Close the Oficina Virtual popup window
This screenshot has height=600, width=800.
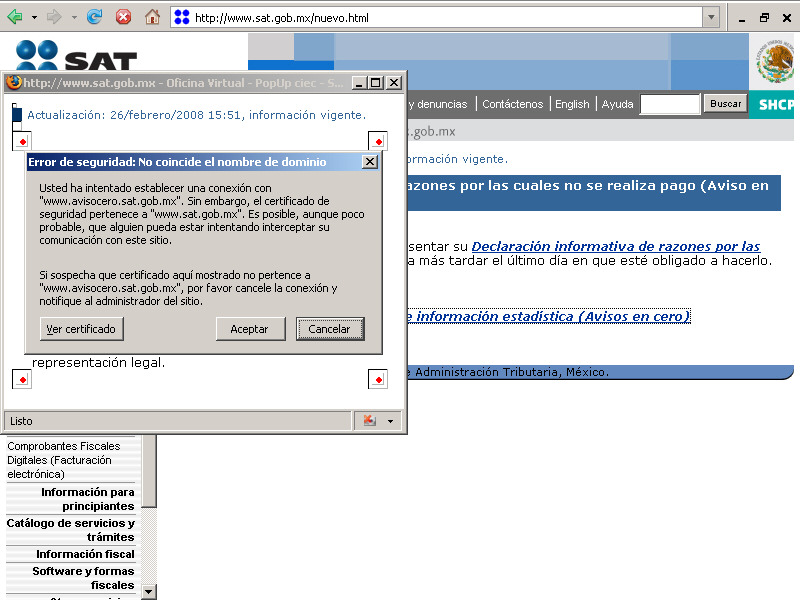click(x=394, y=83)
